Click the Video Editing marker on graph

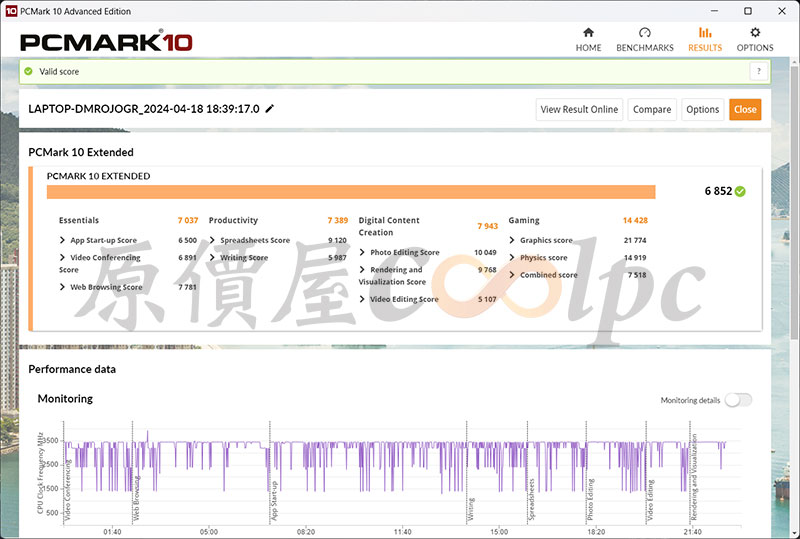click(x=651, y=501)
